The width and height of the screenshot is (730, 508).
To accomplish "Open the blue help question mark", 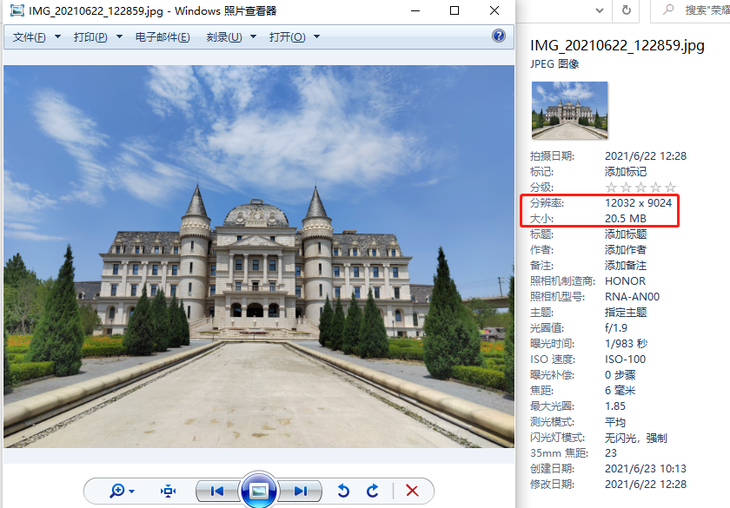I will click(499, 36).
